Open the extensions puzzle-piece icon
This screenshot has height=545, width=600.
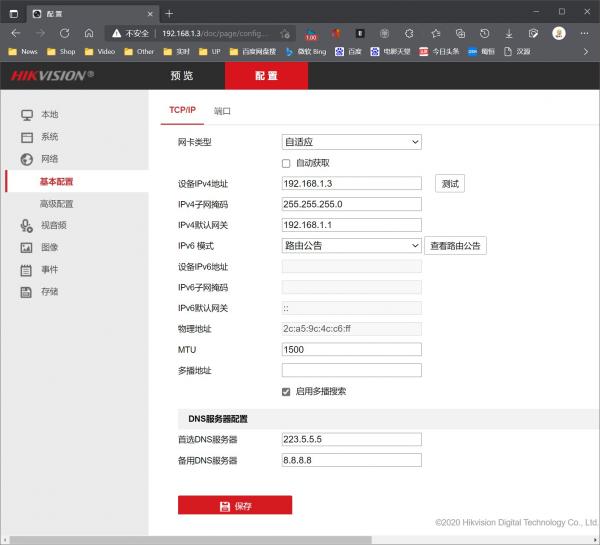(409, 34)
